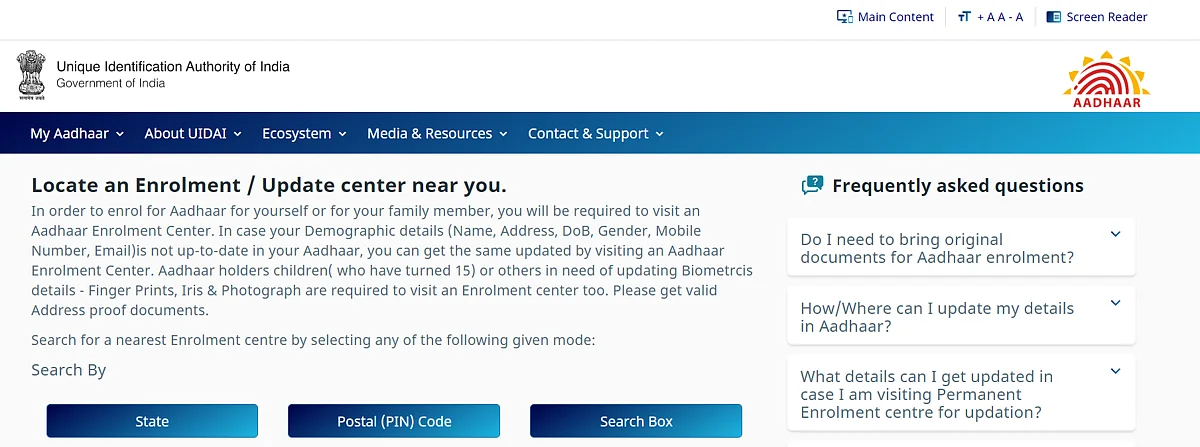Click the Government of India emblem logo
Screen dimensions: 1200x447
pos(31,76)
